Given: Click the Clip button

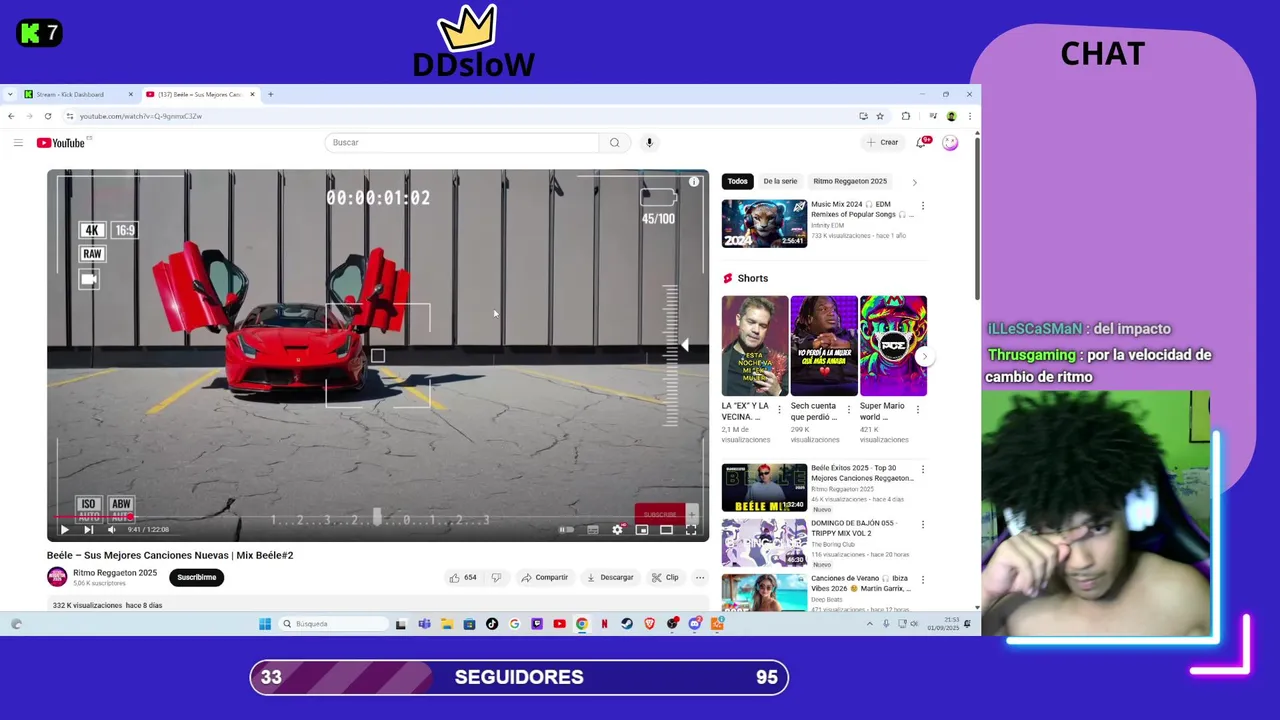Looking at the screenshot, I should coord(665,577).
